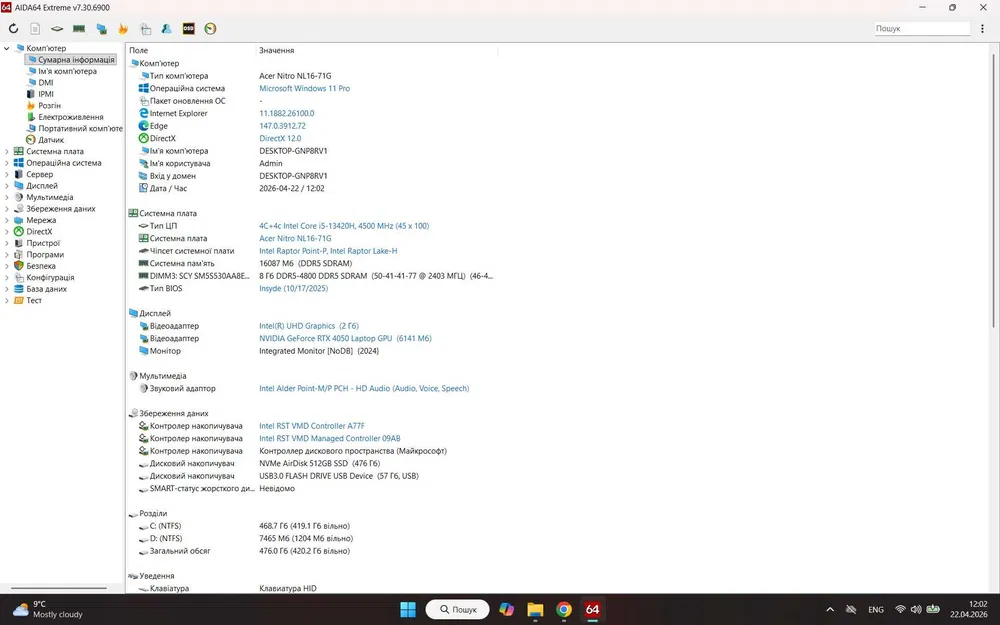Select Датчик tree item
The image size is (1000, 625).
click(50, 140)
